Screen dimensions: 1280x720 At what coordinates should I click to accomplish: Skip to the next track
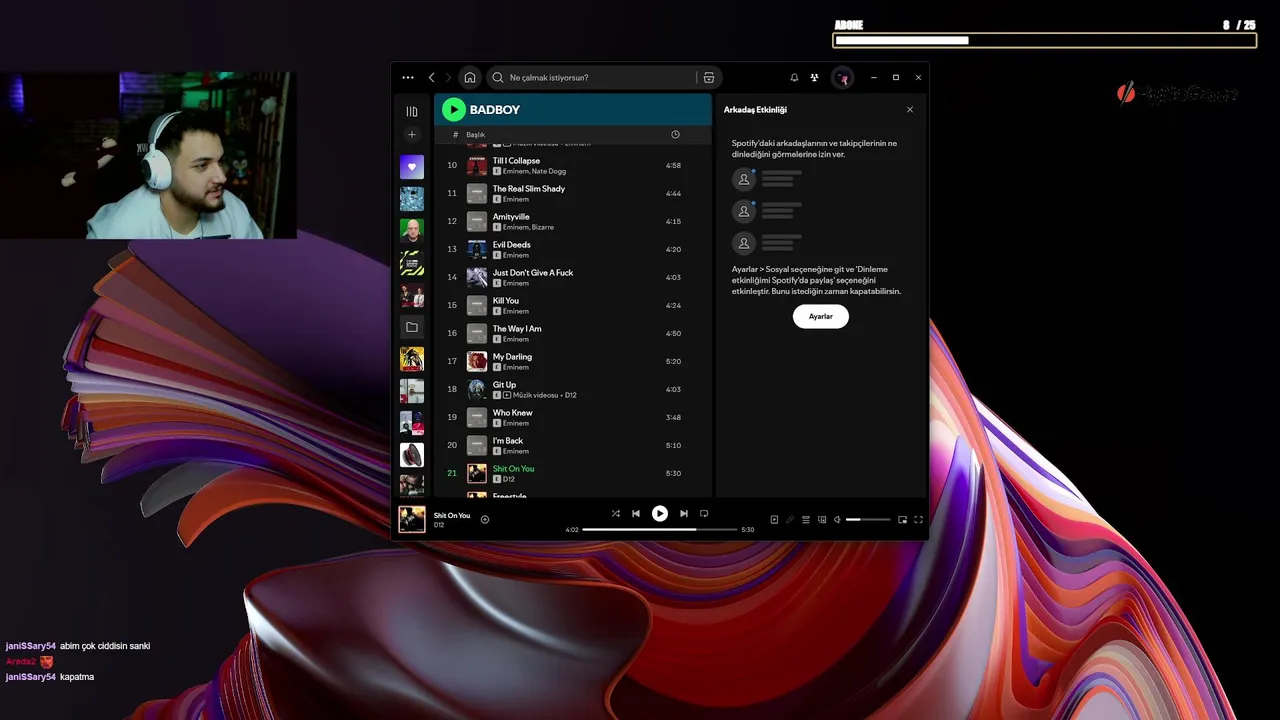(684, 513)
